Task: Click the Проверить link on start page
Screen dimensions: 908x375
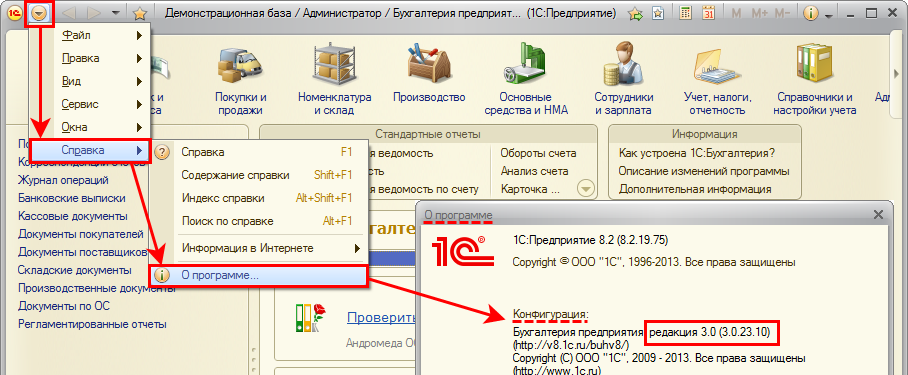Action: click(x=382, y=317)
